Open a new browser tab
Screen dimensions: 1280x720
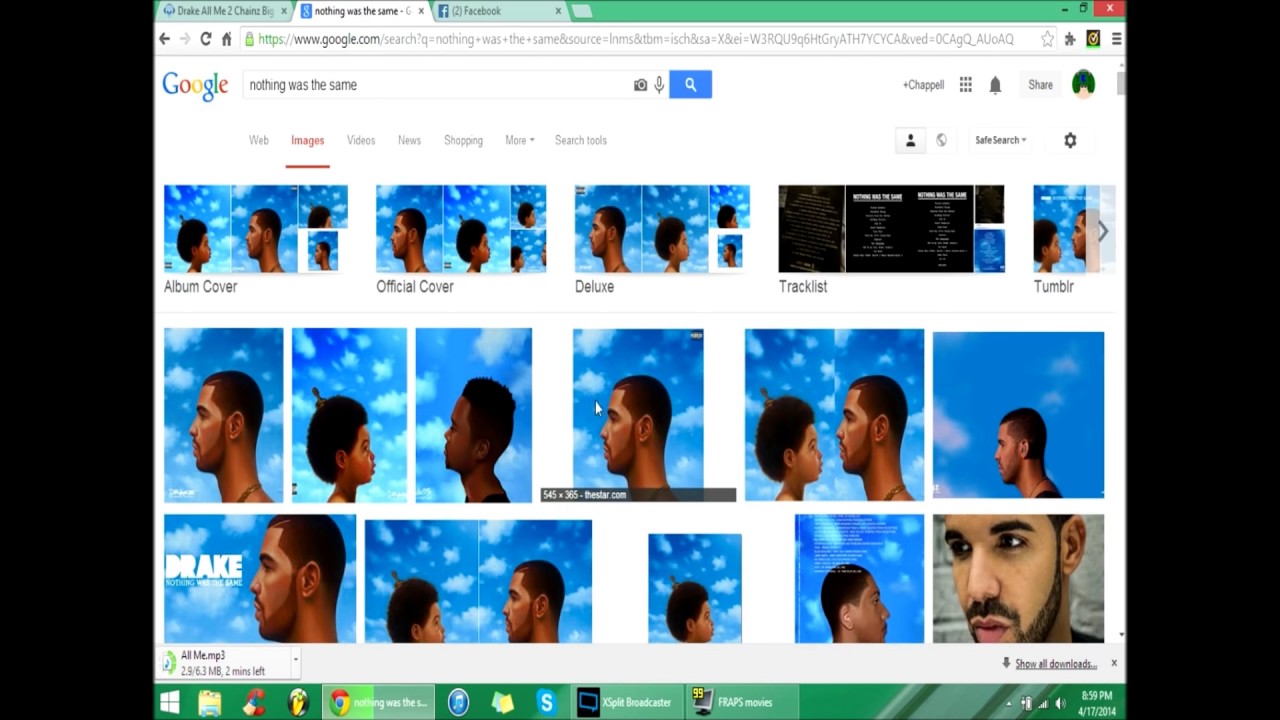click(x=582, y=11)
